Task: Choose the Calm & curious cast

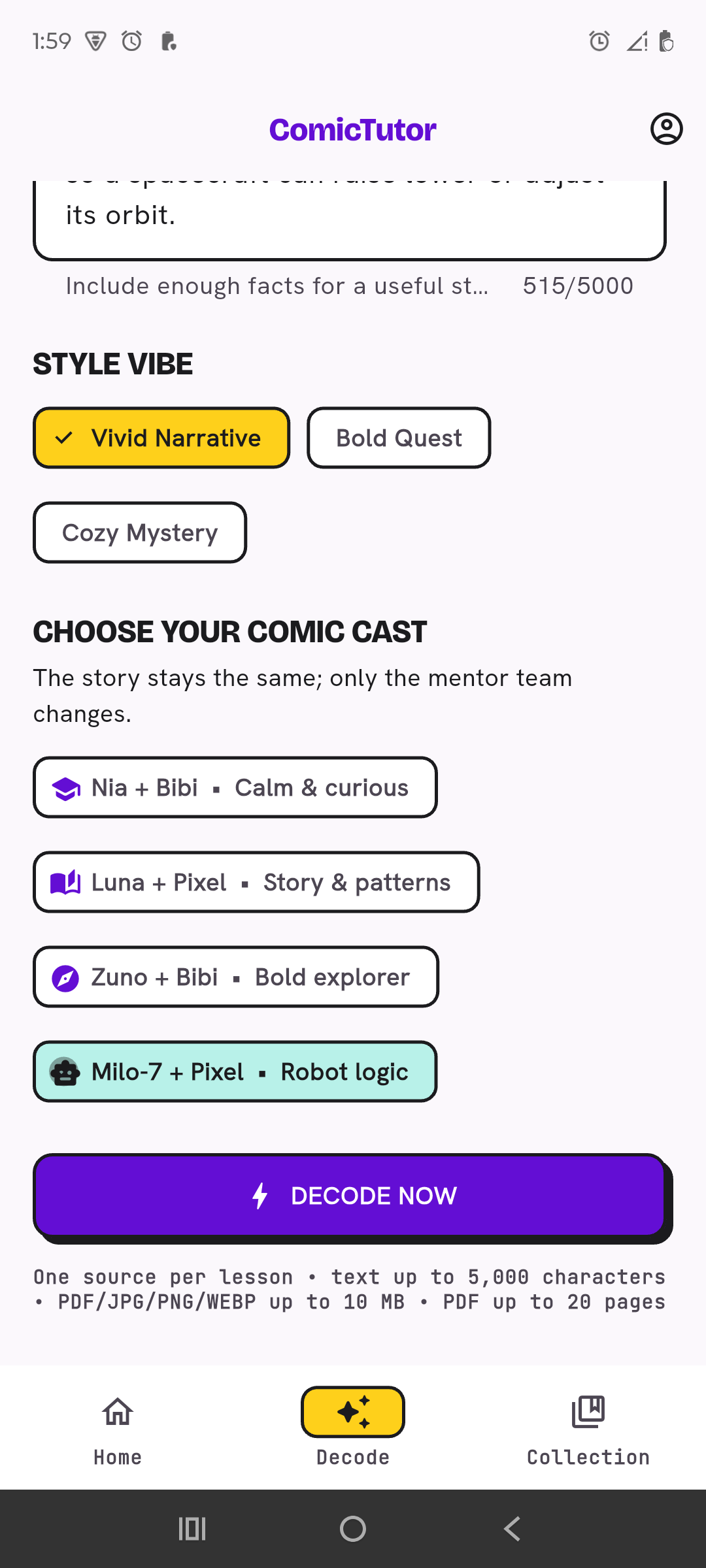Action: pos(235,787)
